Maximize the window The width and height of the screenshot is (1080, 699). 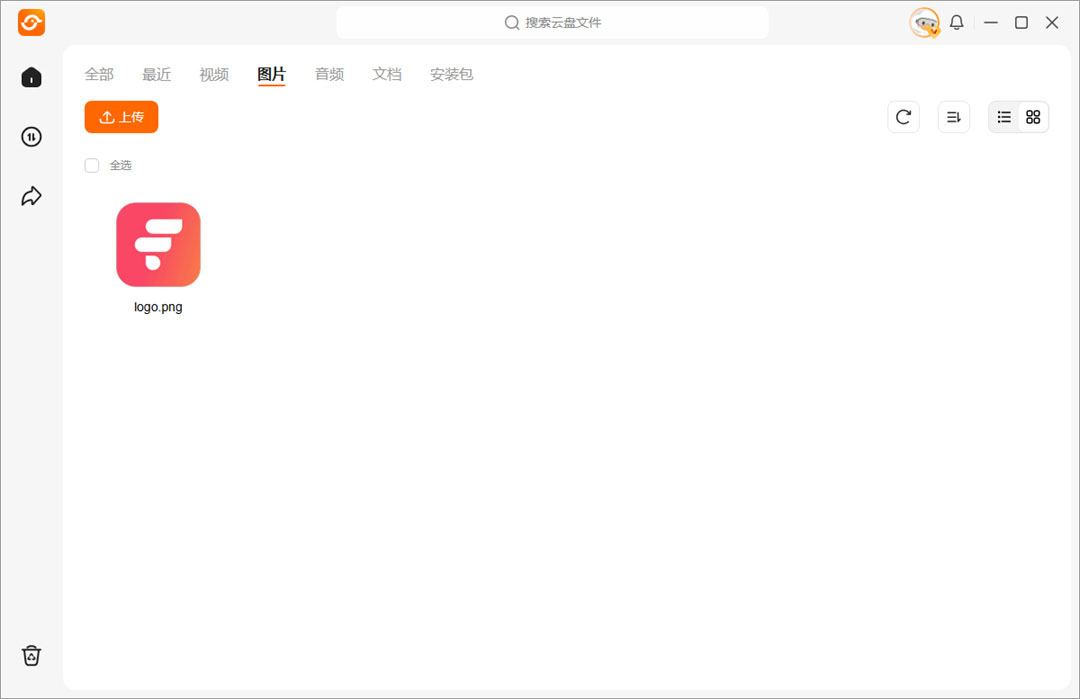[1021, 23]
